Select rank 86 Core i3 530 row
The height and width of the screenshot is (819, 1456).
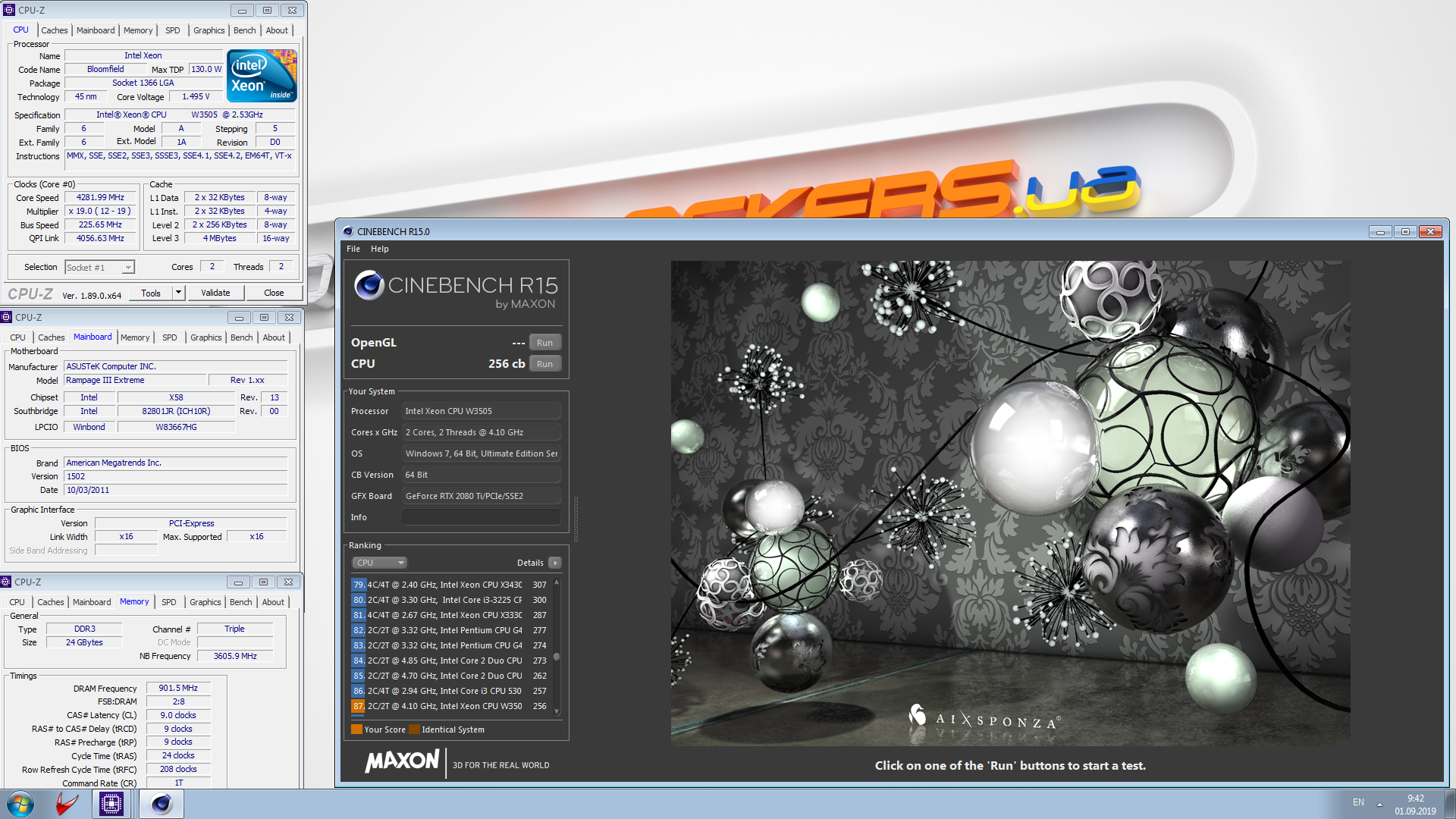click(451, 691)
